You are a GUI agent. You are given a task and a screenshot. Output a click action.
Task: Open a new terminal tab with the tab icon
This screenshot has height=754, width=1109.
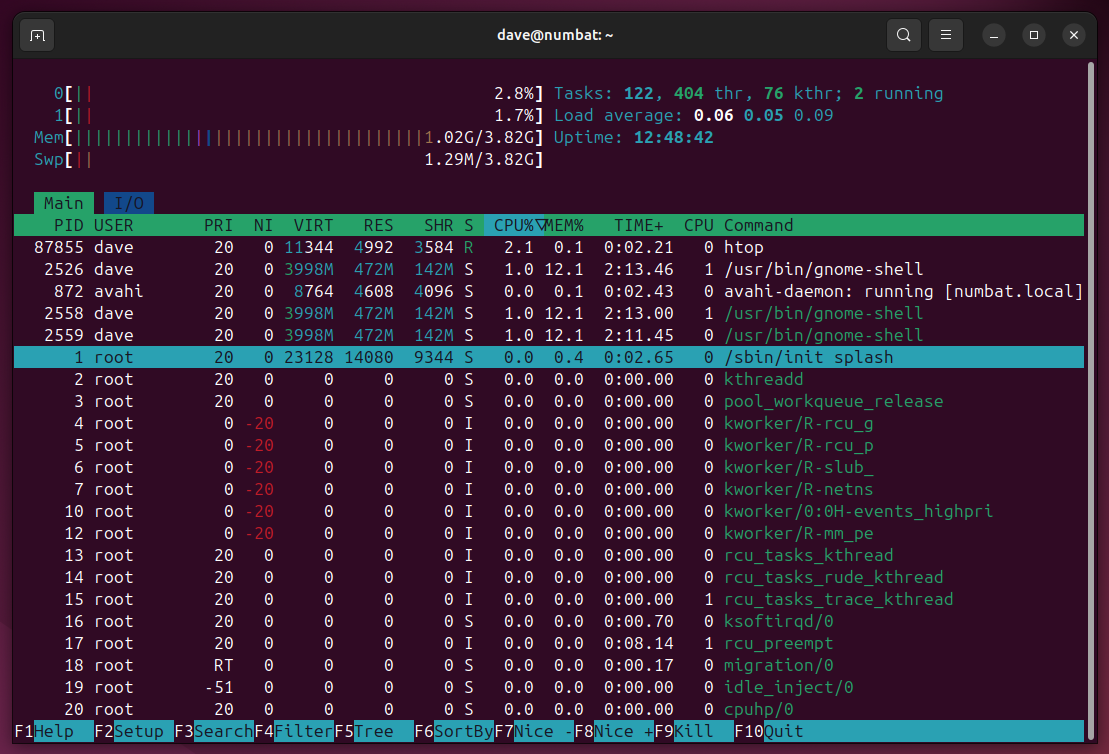coord(37,34)
